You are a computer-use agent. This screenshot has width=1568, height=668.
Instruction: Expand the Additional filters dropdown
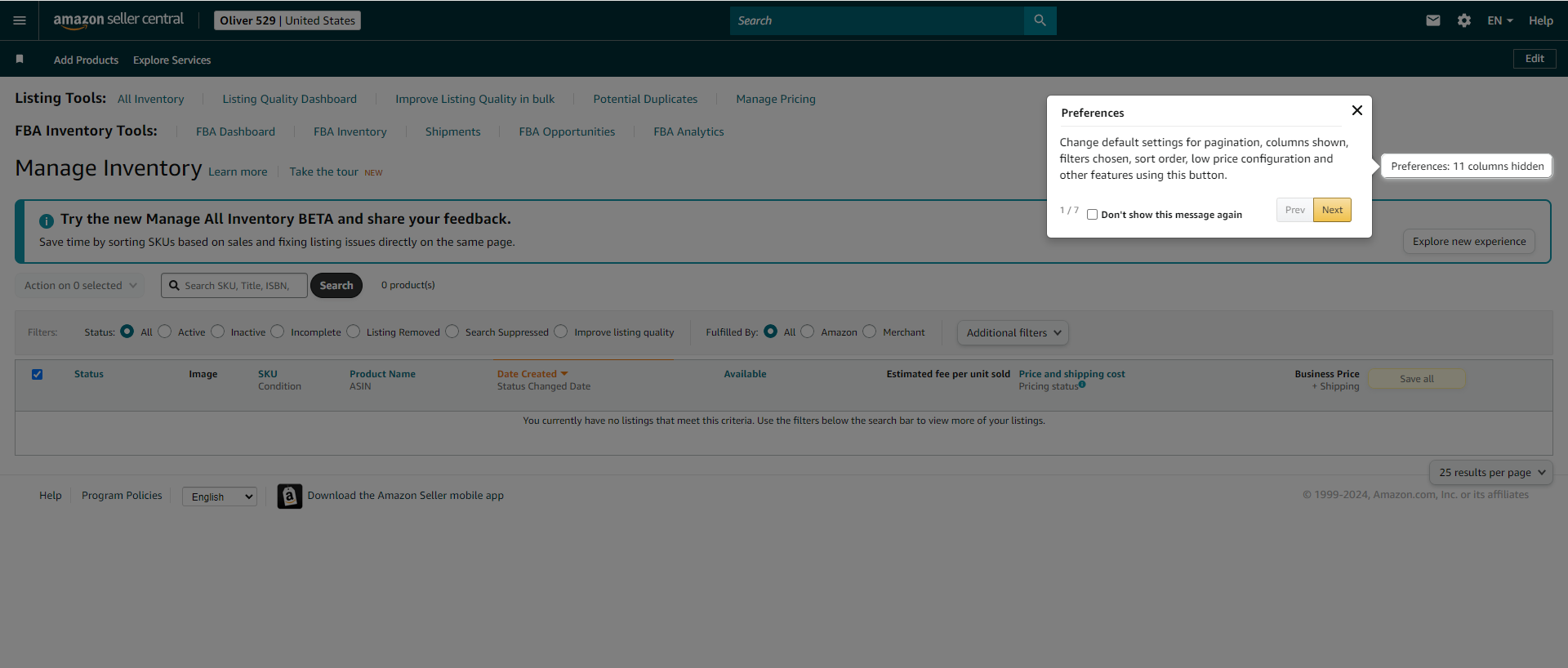click(1013, 332)
